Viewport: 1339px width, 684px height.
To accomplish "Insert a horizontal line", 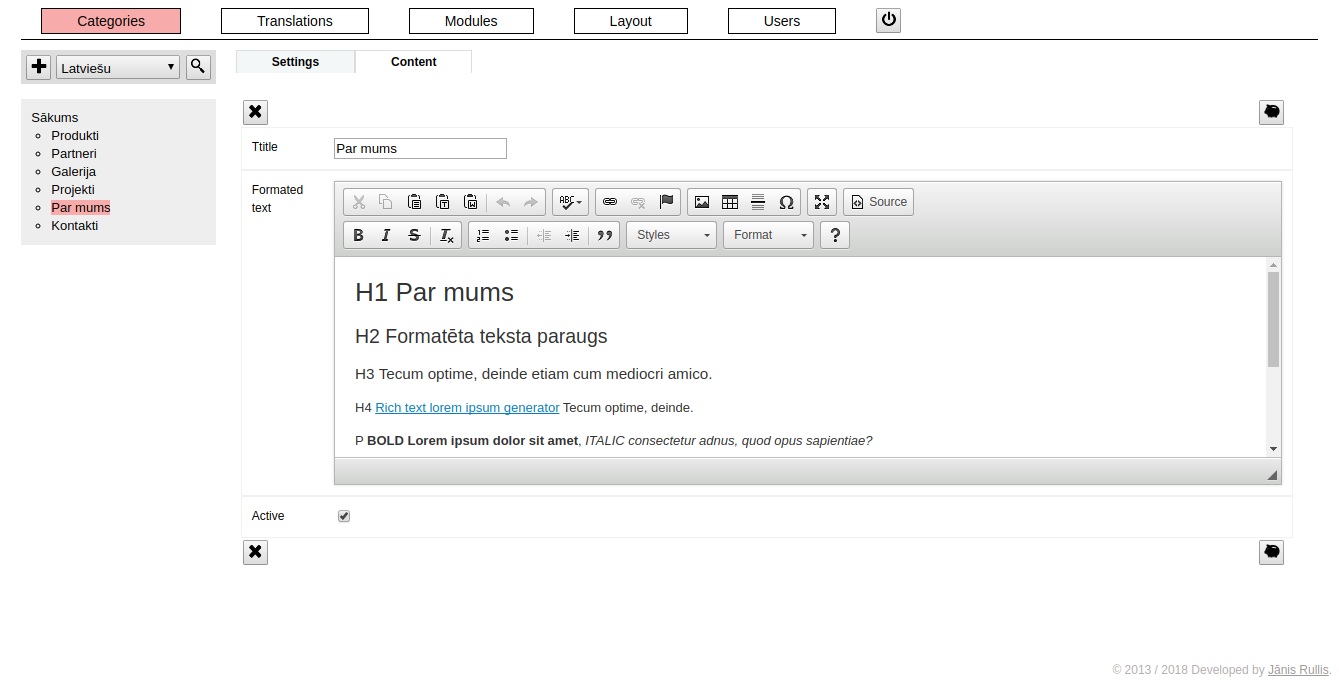I will pyautogui.click(x=758, y=202).
